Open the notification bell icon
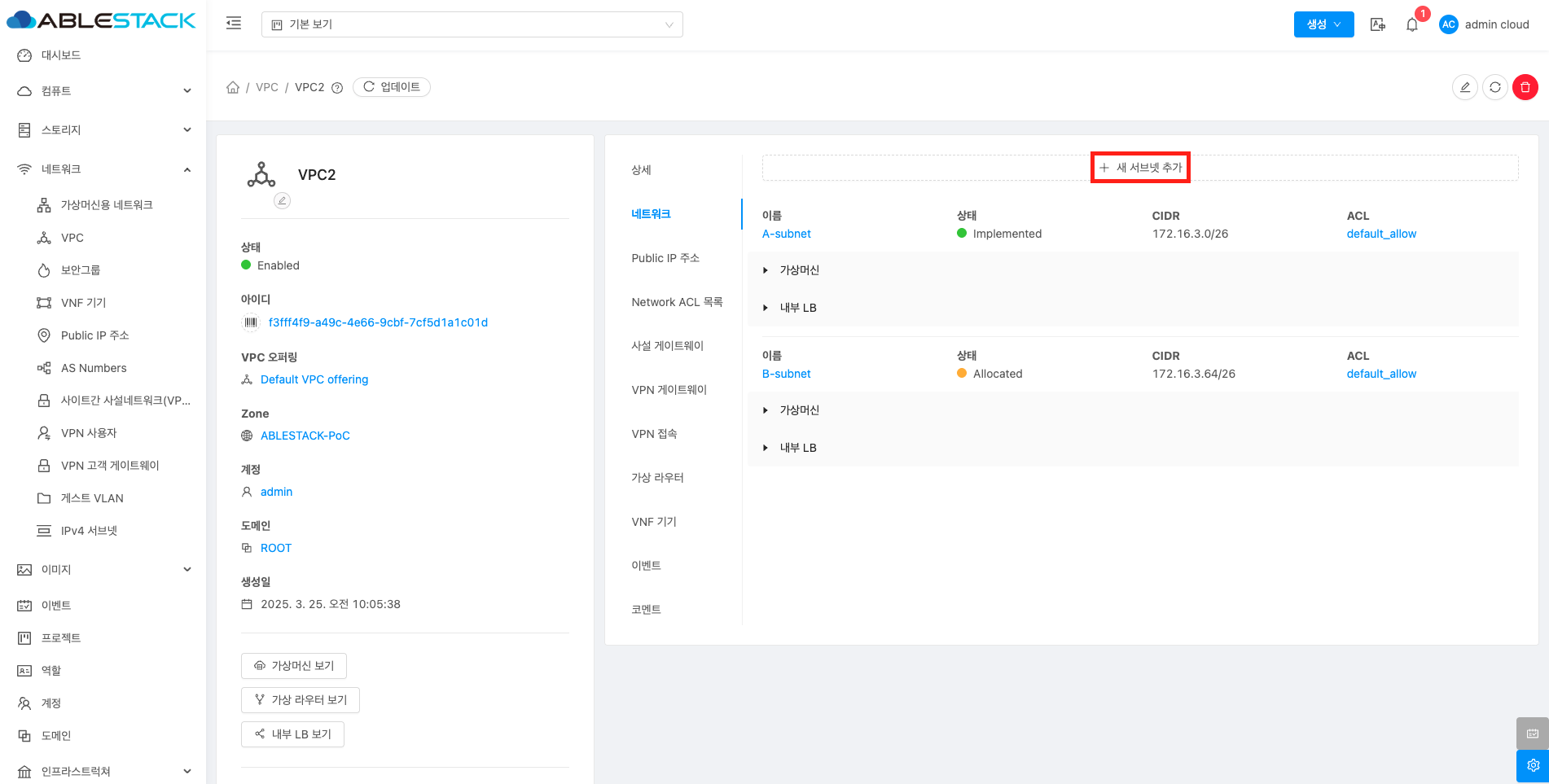1549x784 pixels. point(1412,24)
